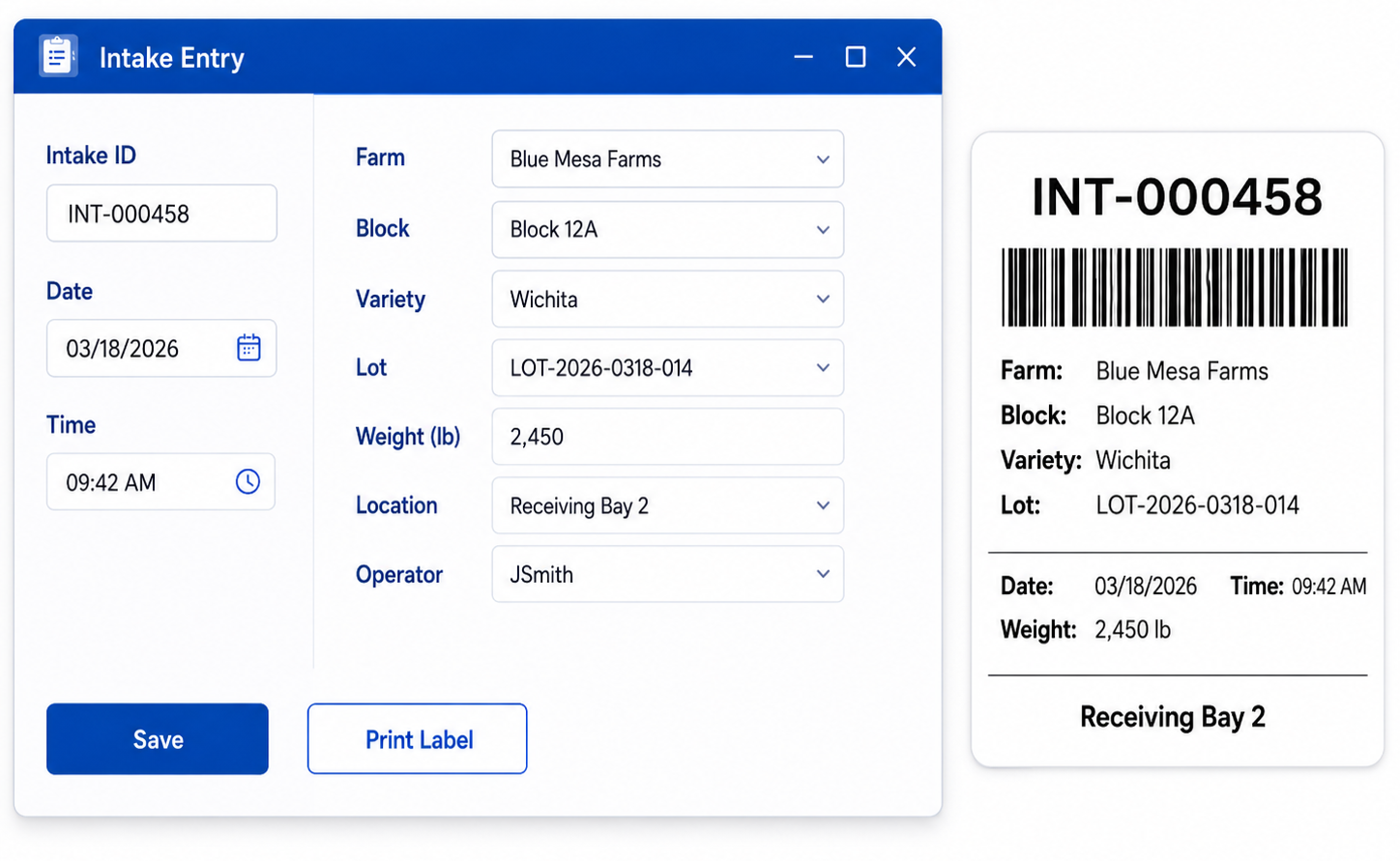Maximize the Intake Entry window
The image size is (1400, 861).
click(855, 57)
